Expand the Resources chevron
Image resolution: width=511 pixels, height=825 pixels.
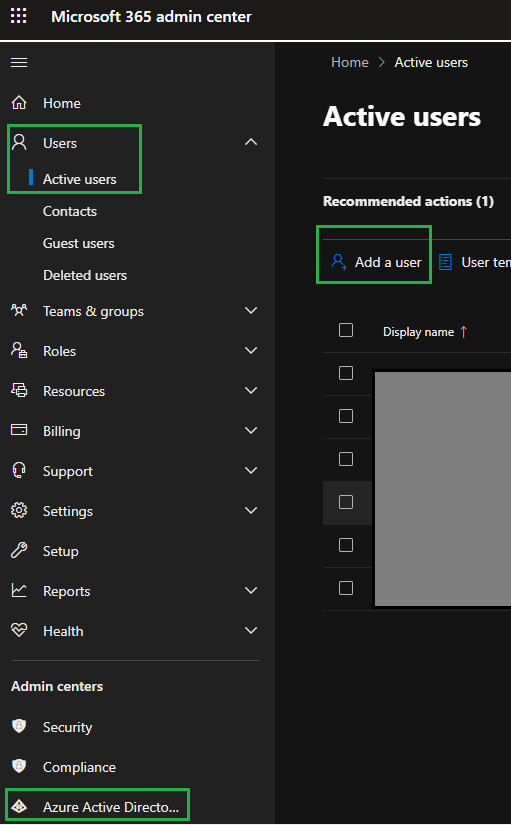point(251,390)
